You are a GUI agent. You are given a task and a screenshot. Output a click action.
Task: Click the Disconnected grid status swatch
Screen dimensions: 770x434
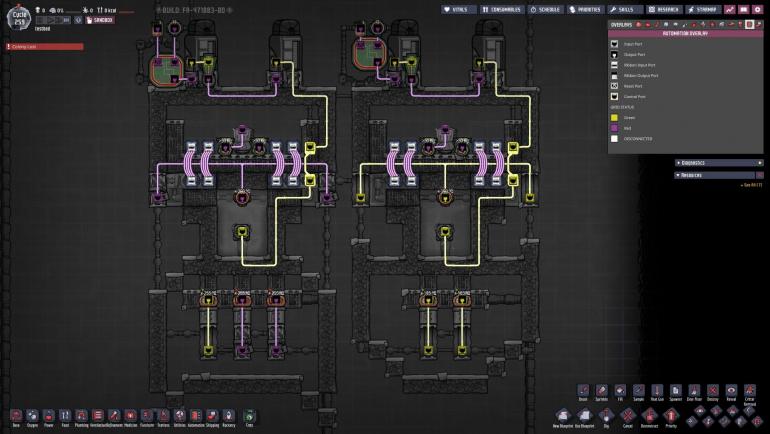(x=614, y=139)
